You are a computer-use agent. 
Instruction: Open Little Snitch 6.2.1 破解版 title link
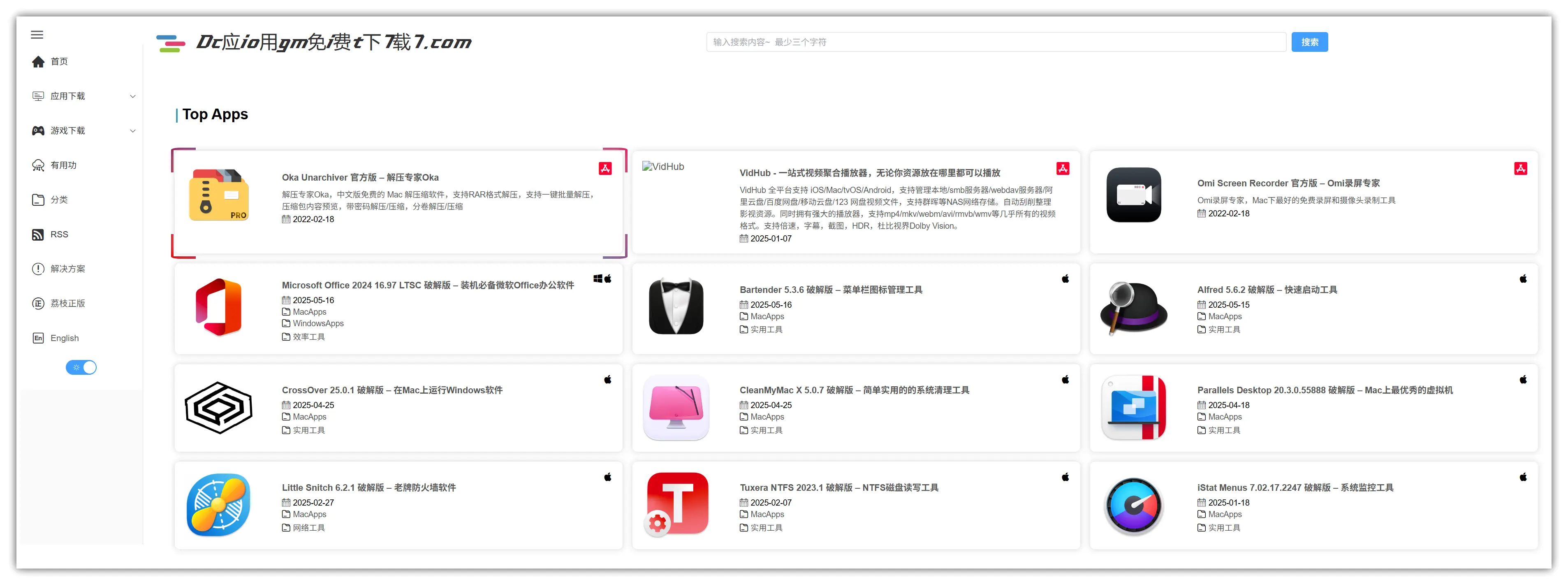(x=368, y=488)
